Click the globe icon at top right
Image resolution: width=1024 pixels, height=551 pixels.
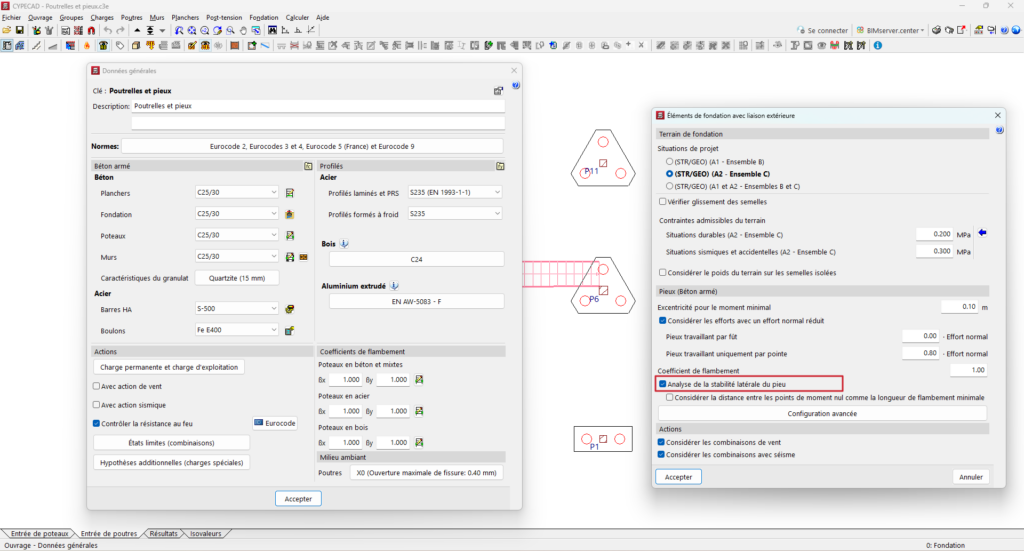(1016, 31)
